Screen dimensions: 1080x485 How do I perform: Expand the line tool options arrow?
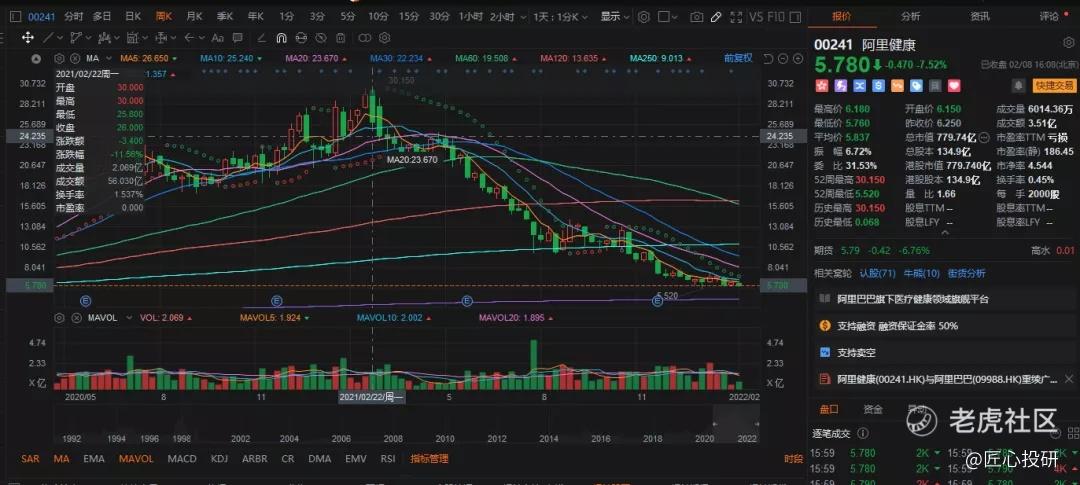(60, 38)
